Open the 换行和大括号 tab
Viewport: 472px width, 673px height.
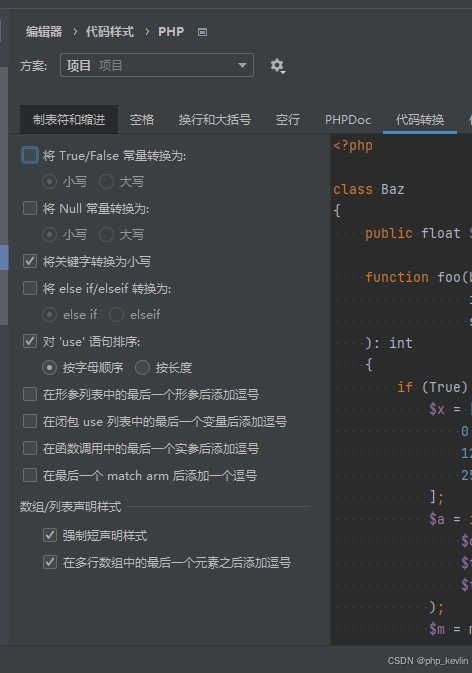click(x=215, y=120)
